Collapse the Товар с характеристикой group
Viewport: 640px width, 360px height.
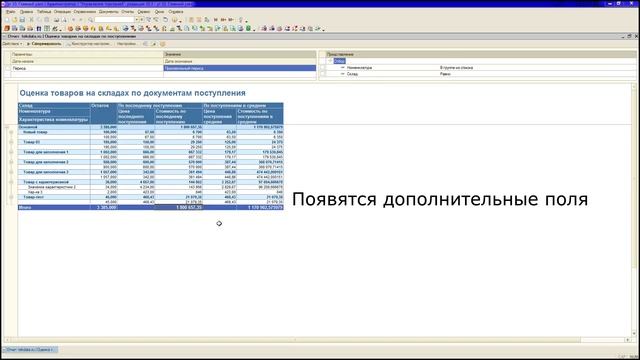point(11,182)
